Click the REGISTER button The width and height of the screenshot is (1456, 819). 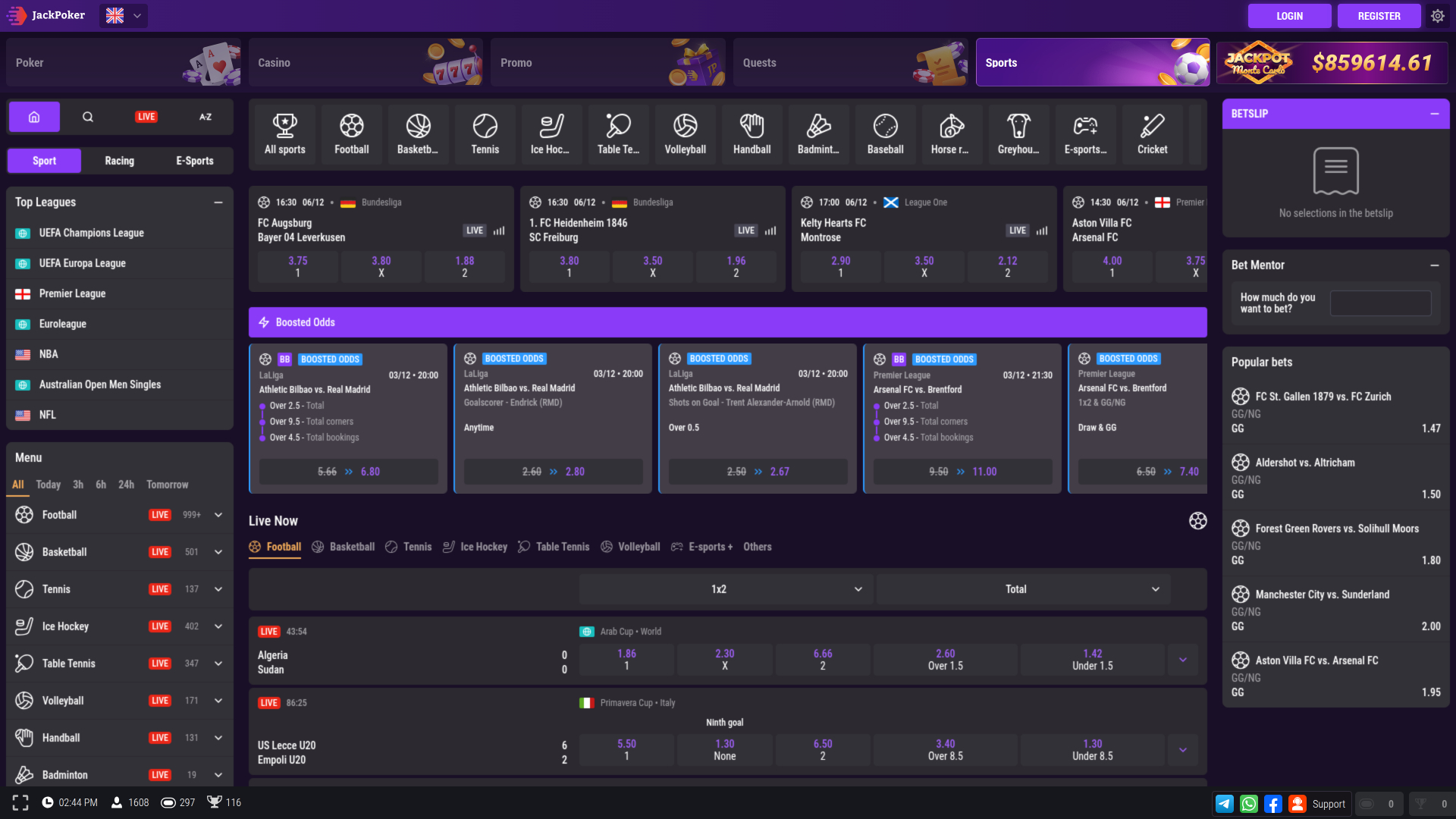(x=1379, y=15)
